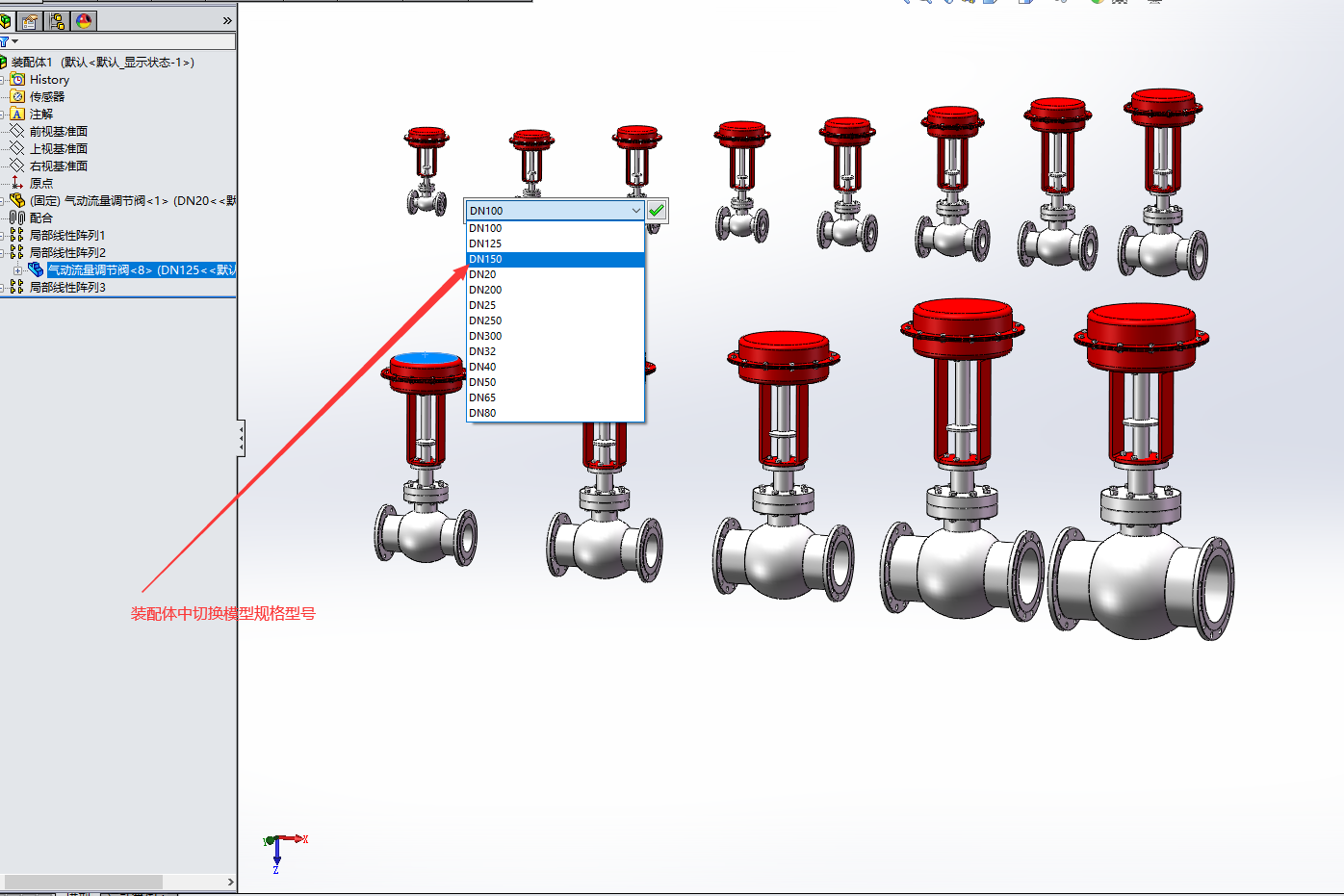Choose DN32 from the configuration list
Image resolution: width=1344 pixels, height=896 pixels.
pos(555,351)
